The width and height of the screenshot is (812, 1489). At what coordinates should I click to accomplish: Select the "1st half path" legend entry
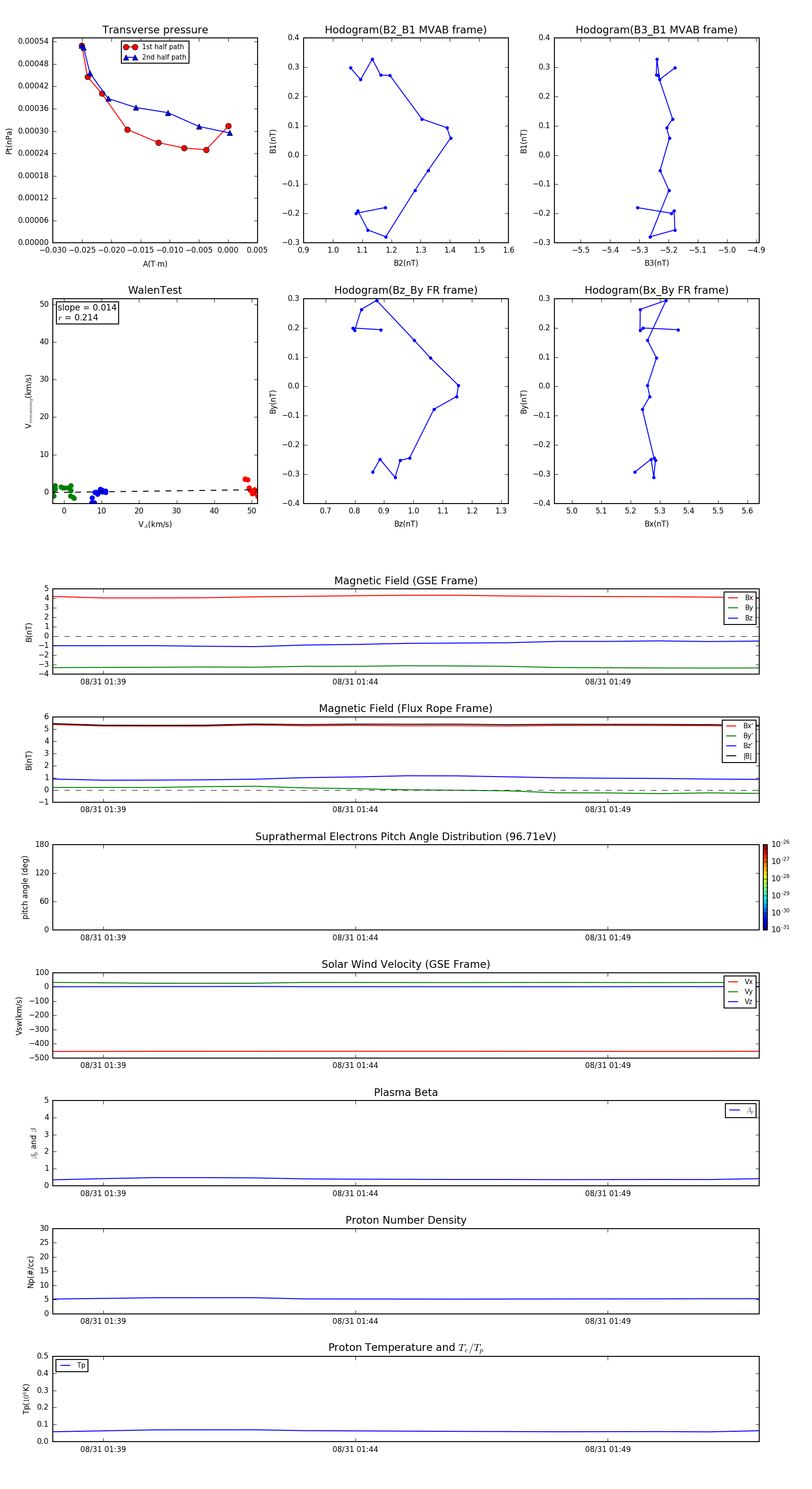pyautogui.click(x=154, y=47)
